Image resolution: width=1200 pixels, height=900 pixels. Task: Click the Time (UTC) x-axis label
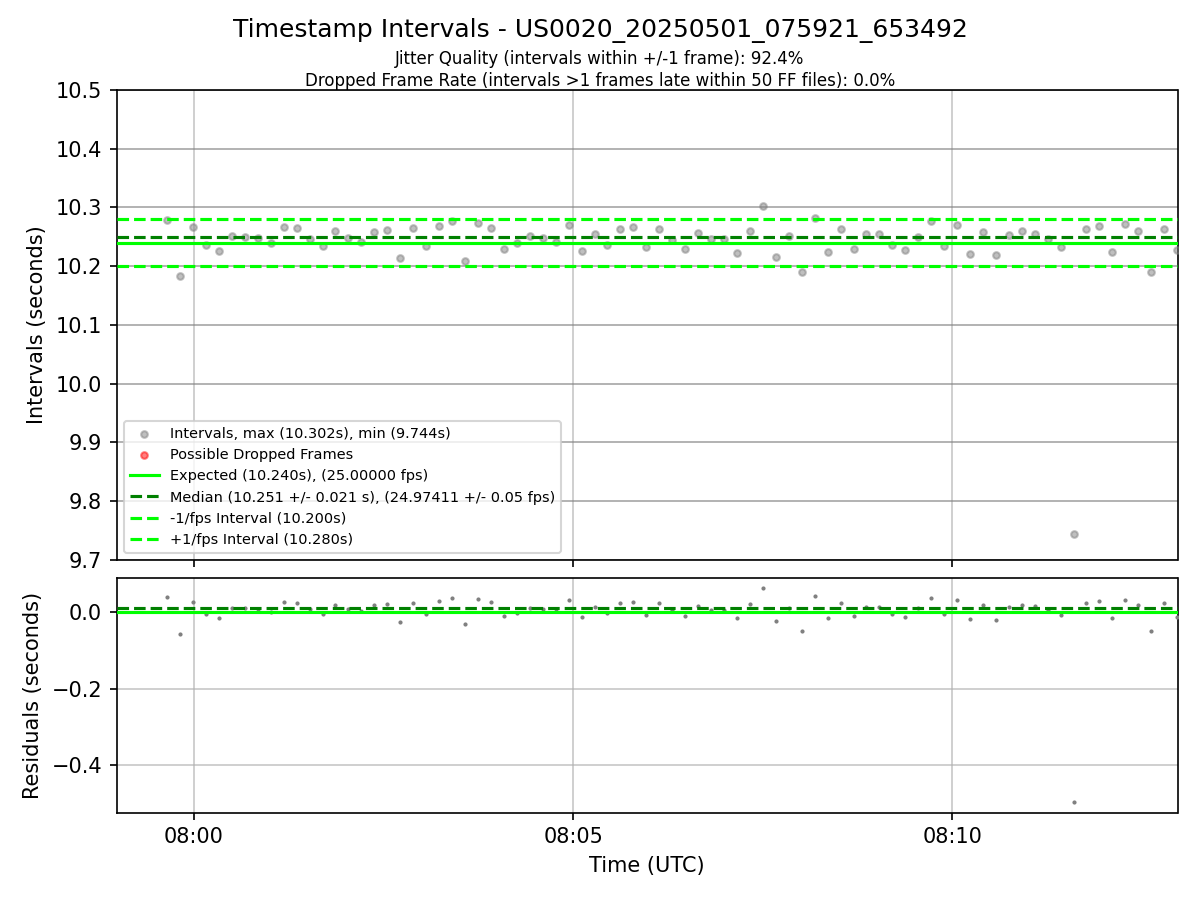(646, 865)
